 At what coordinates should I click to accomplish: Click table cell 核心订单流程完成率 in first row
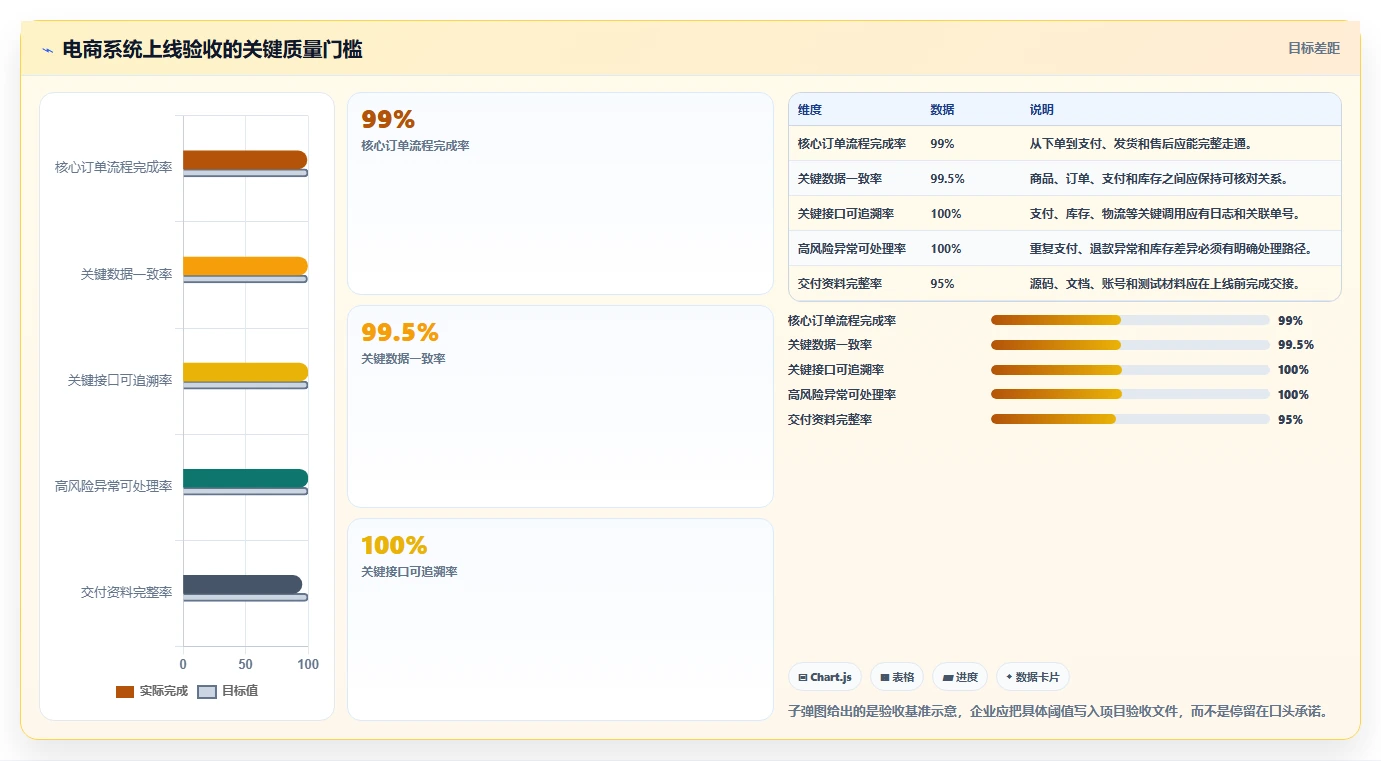tap(852, 144)
